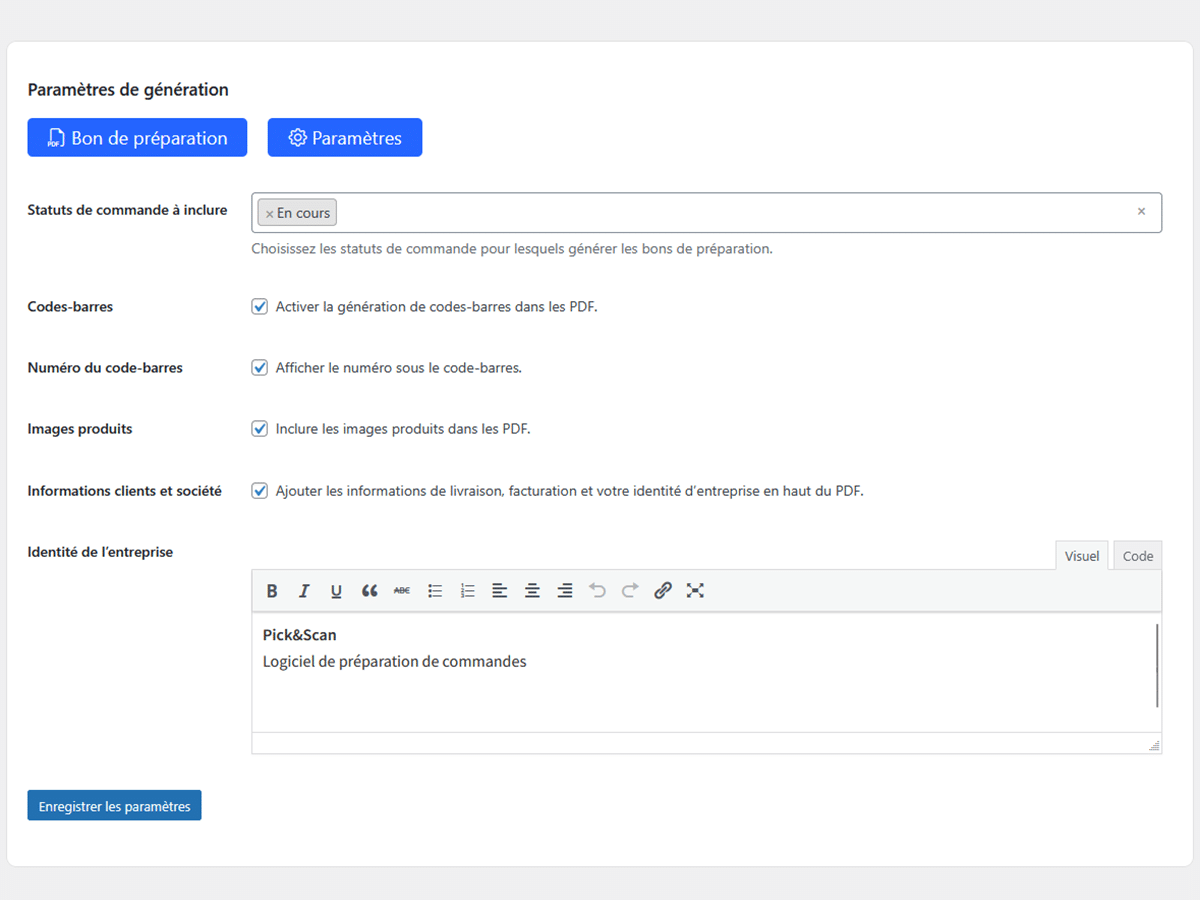The height and width of the screenshot is (900, 1200).
Task: Toggle fullscreen editor mode
Action: [695, 591]
